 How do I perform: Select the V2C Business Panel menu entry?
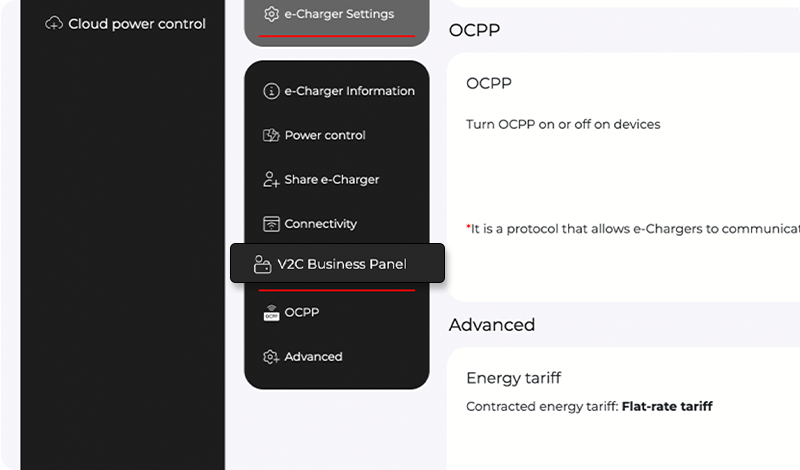click(342, 265)
